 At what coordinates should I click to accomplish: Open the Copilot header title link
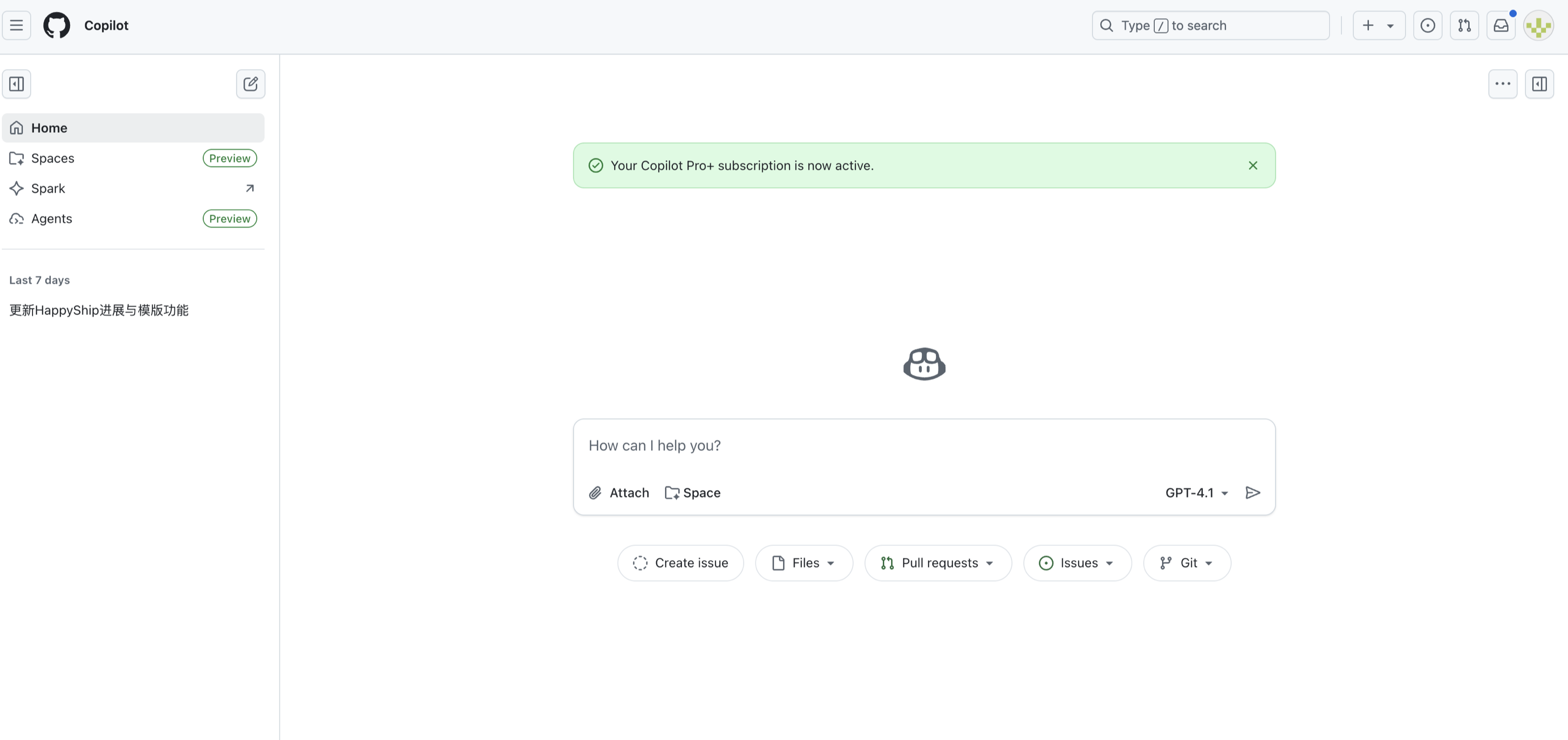pyautogui.click(x=106, y=26)
